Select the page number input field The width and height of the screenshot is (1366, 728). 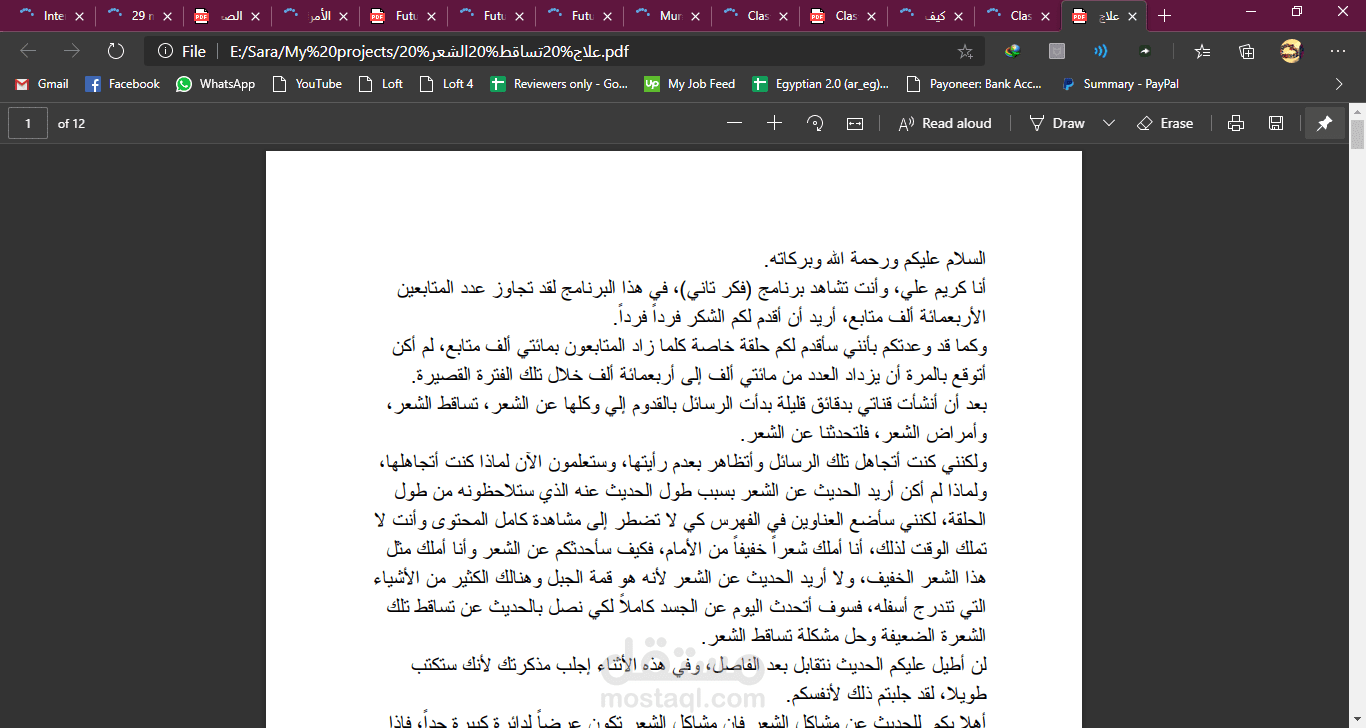click(27, 122)
